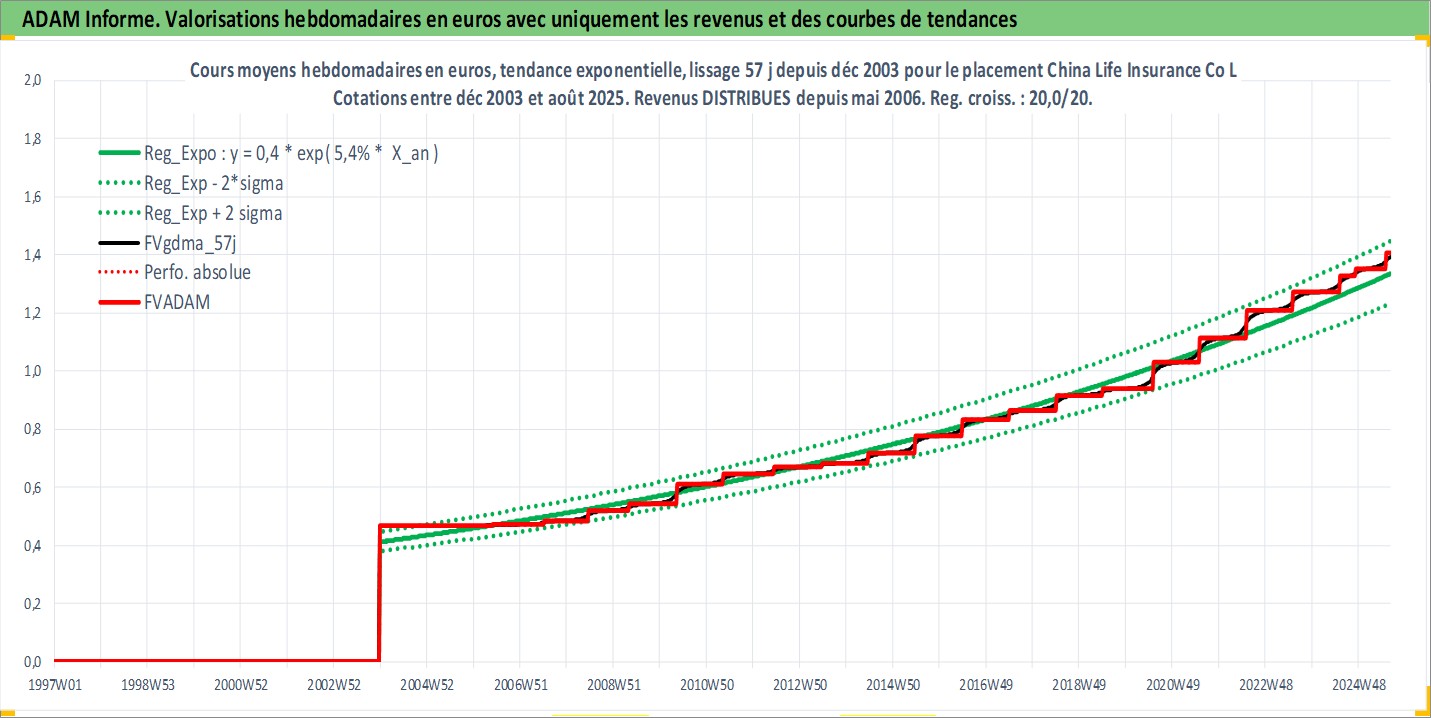The height and width of the screenshot is (718, 1431).
Task: Click x-axis label 1997W01
Action: point(54,684)
